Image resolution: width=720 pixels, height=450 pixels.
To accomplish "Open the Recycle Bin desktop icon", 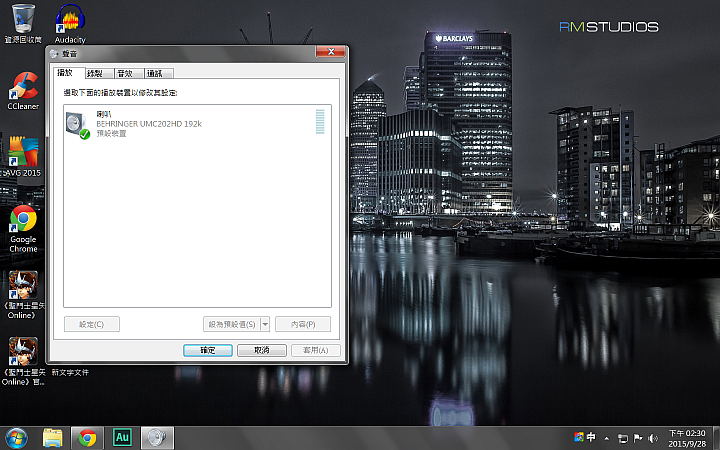I will point(23,24).
